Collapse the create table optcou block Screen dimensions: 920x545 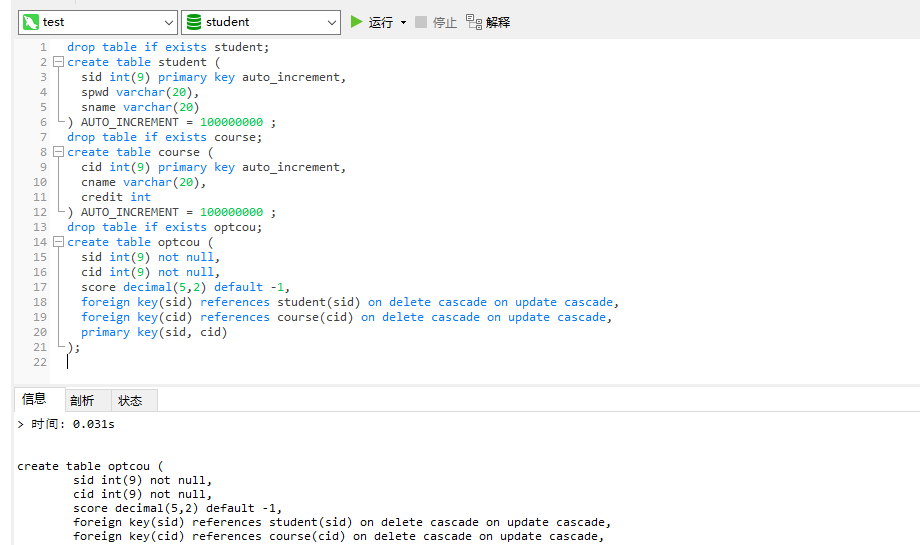(58, 242)
